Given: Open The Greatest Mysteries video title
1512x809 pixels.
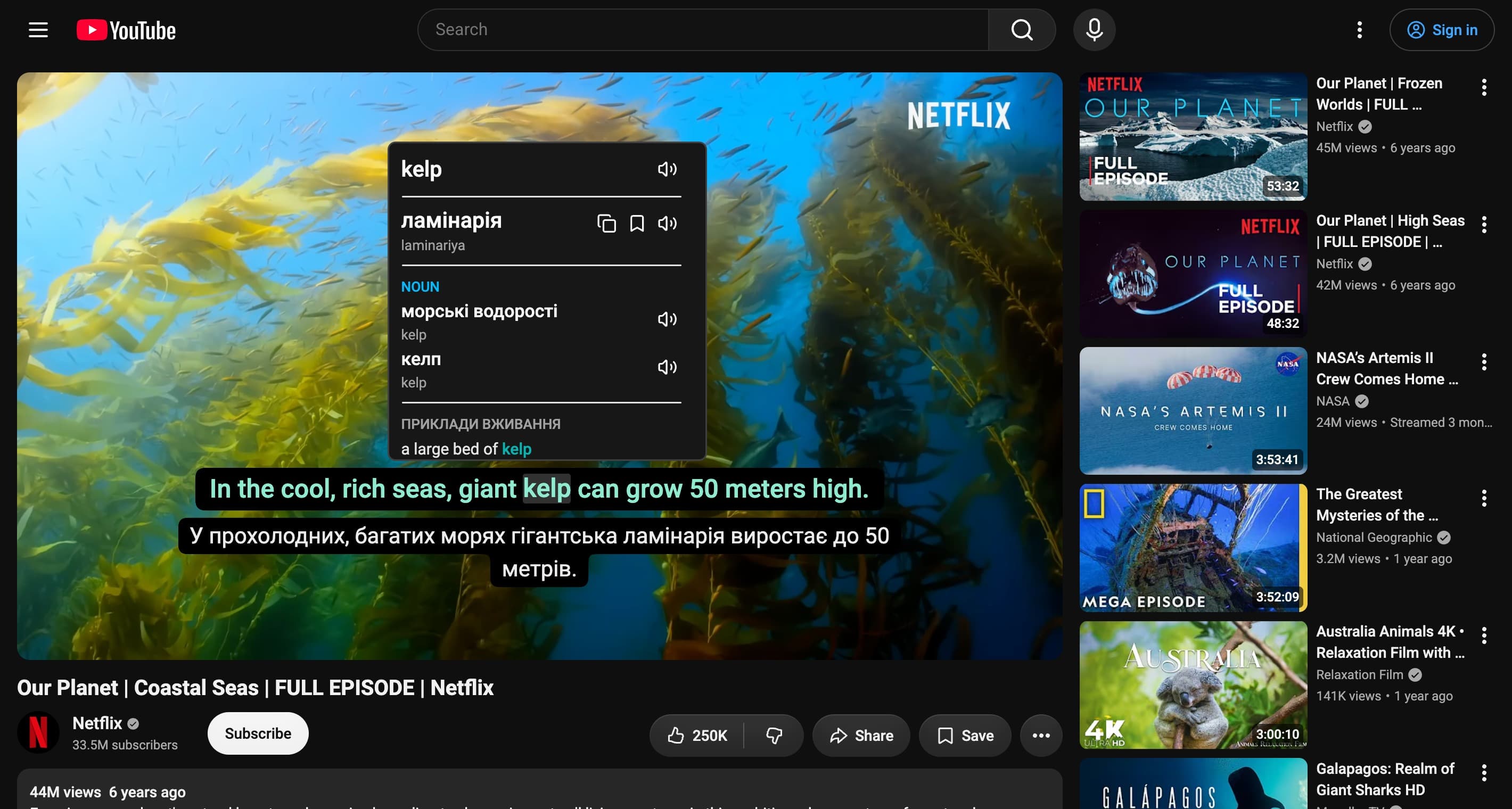Looking at the screenshot, I should coord(1376,505).
